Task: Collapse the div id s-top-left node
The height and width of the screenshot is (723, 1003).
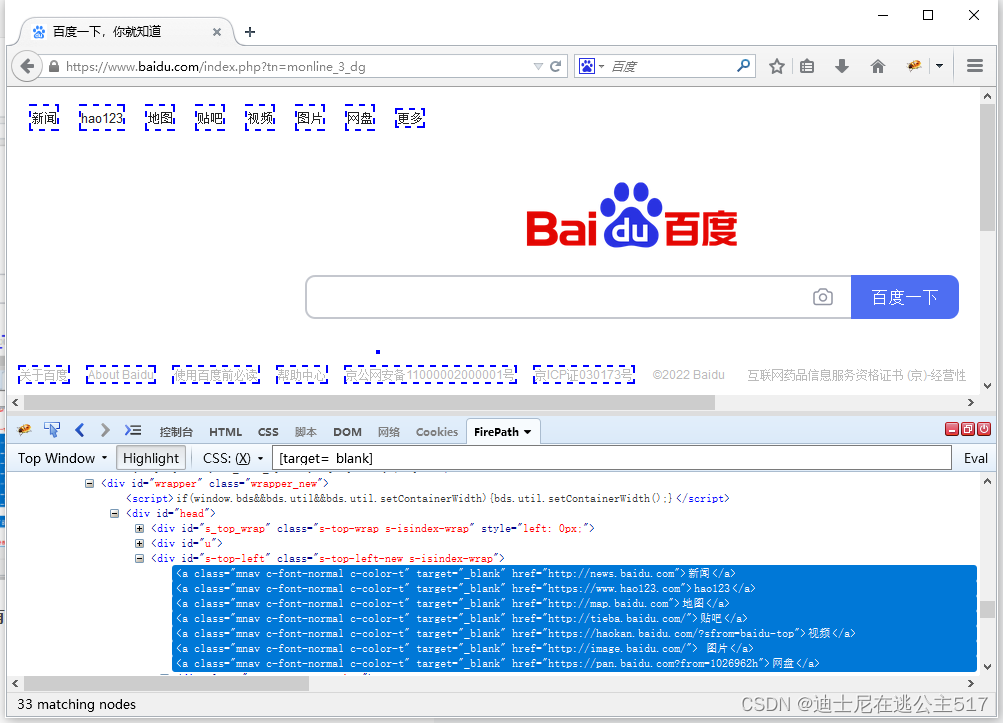Action: [x=139, y=558]
